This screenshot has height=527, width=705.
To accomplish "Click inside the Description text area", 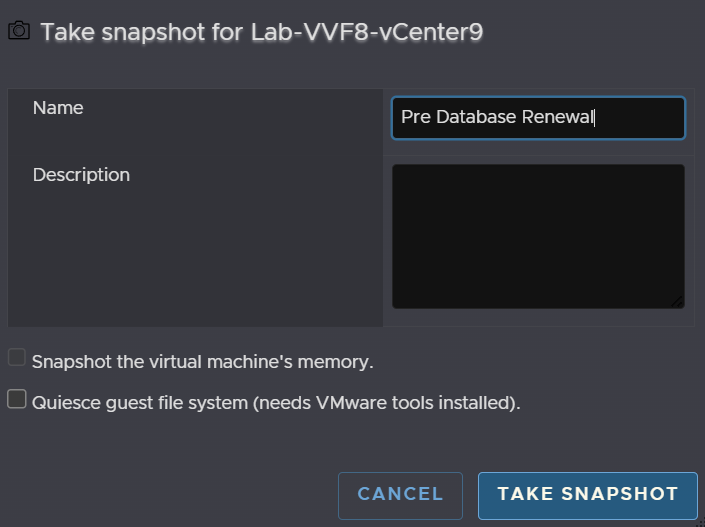I will click(x=538, y=236).
